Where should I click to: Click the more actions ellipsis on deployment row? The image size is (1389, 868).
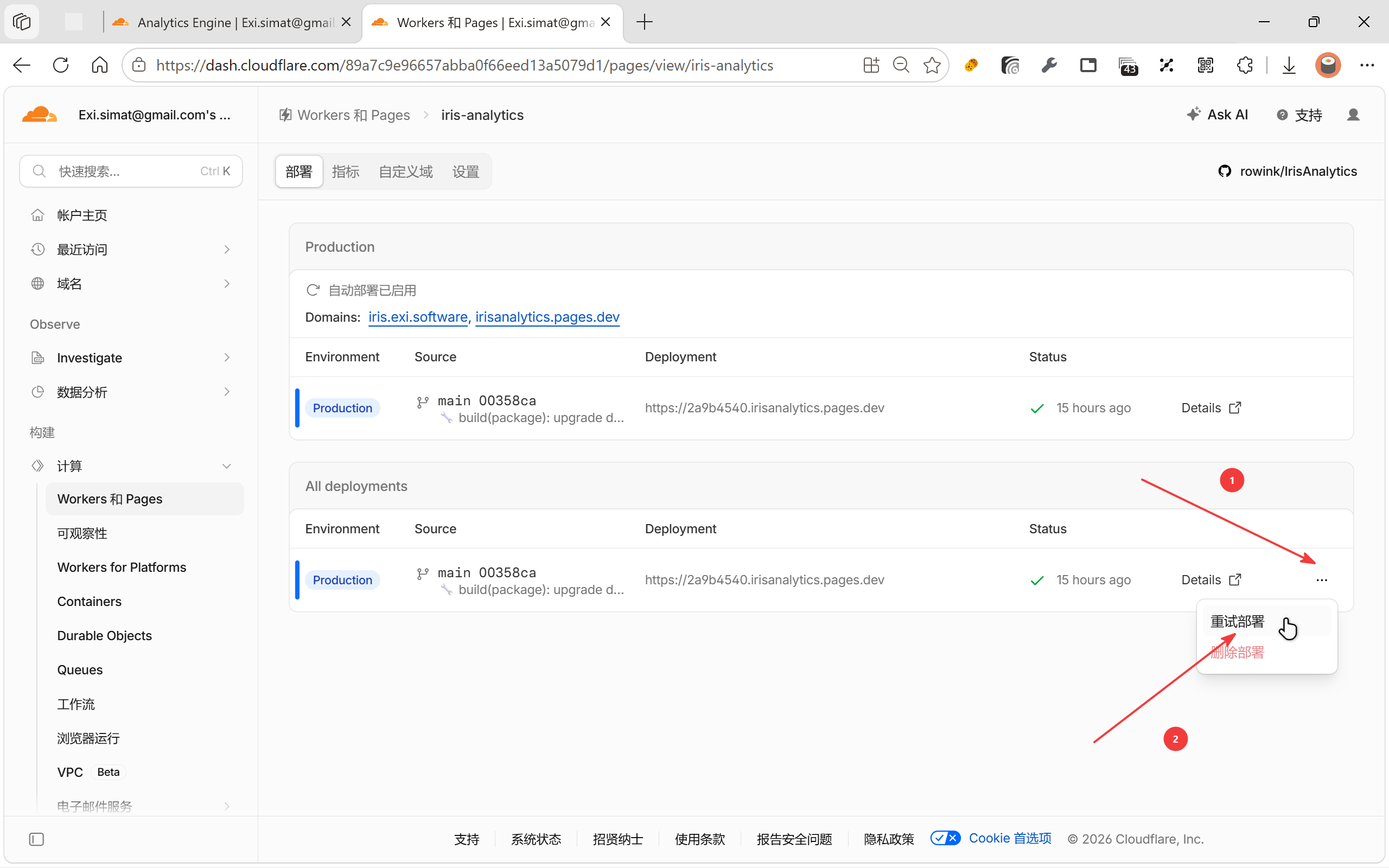point(1321,580)
